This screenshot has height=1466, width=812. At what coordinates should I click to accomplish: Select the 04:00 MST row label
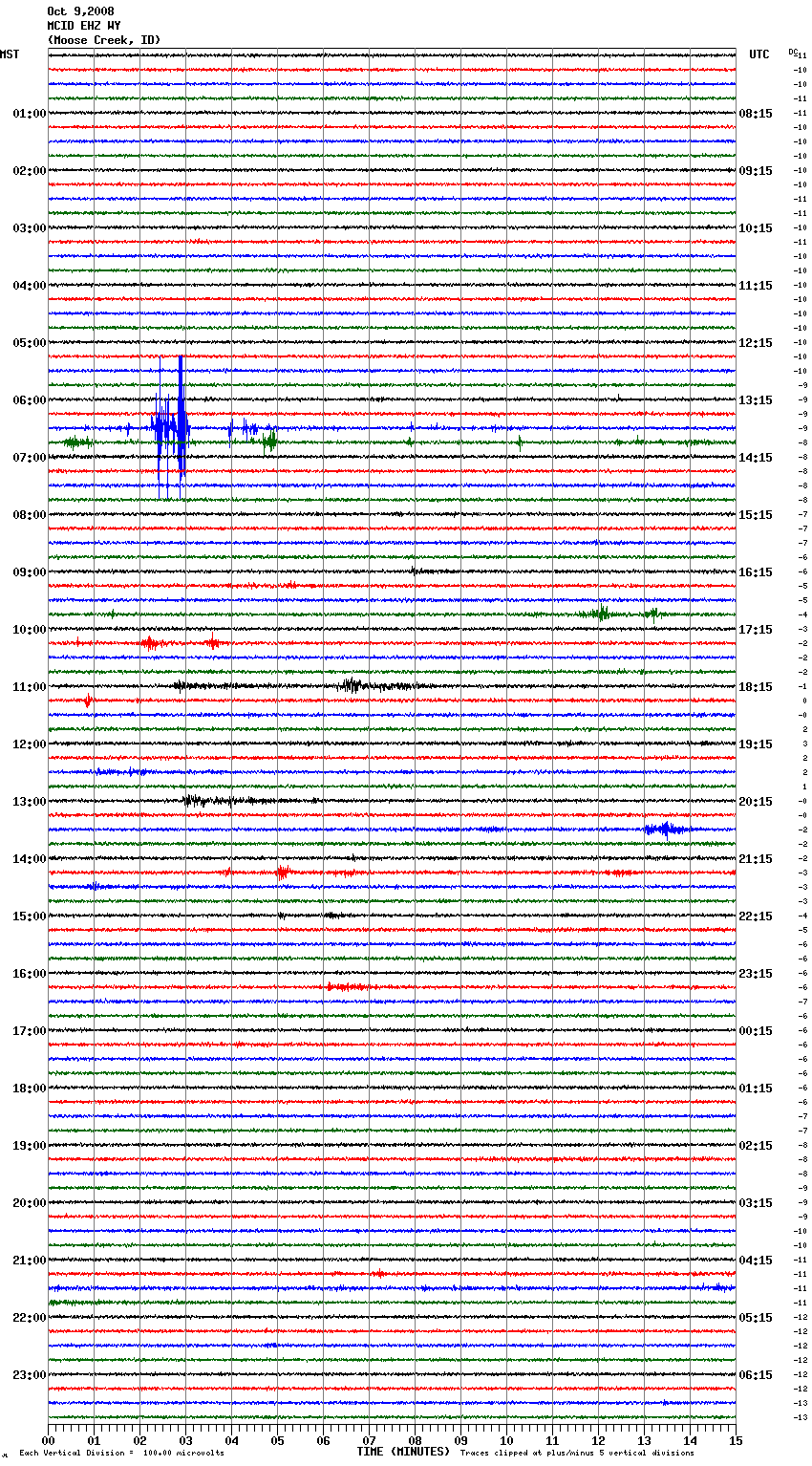tap(30, 286)
